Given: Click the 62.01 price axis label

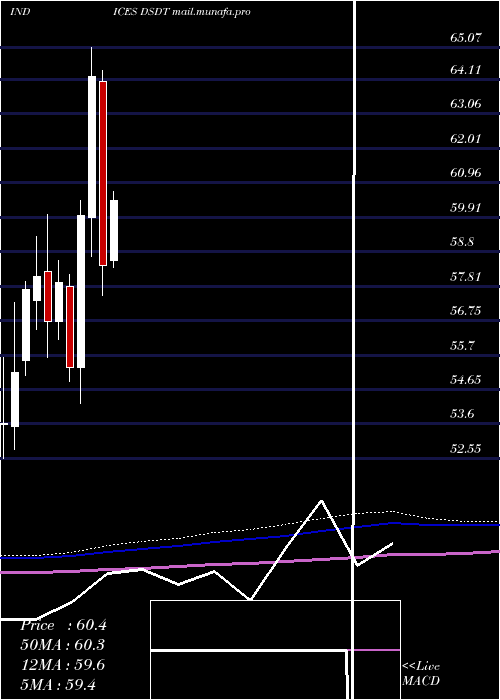Looking at the screenshot, I should [466, 138].
